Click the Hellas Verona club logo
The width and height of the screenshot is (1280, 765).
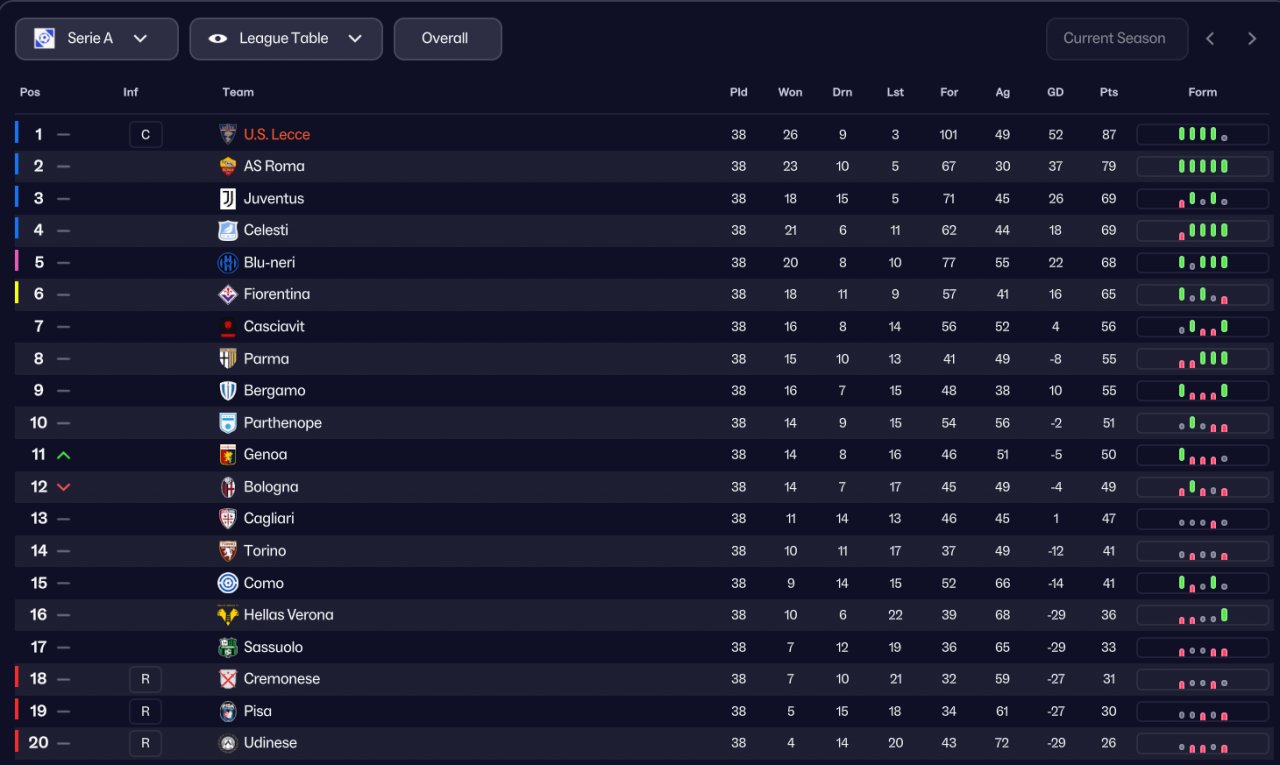click(228, 615)
